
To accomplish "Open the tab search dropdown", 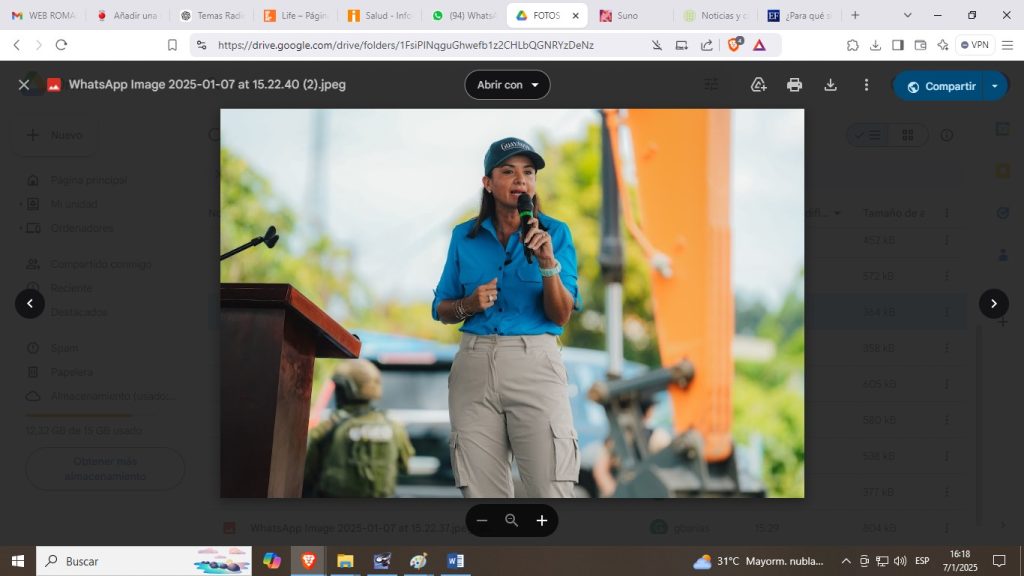I will pos(907,15).
